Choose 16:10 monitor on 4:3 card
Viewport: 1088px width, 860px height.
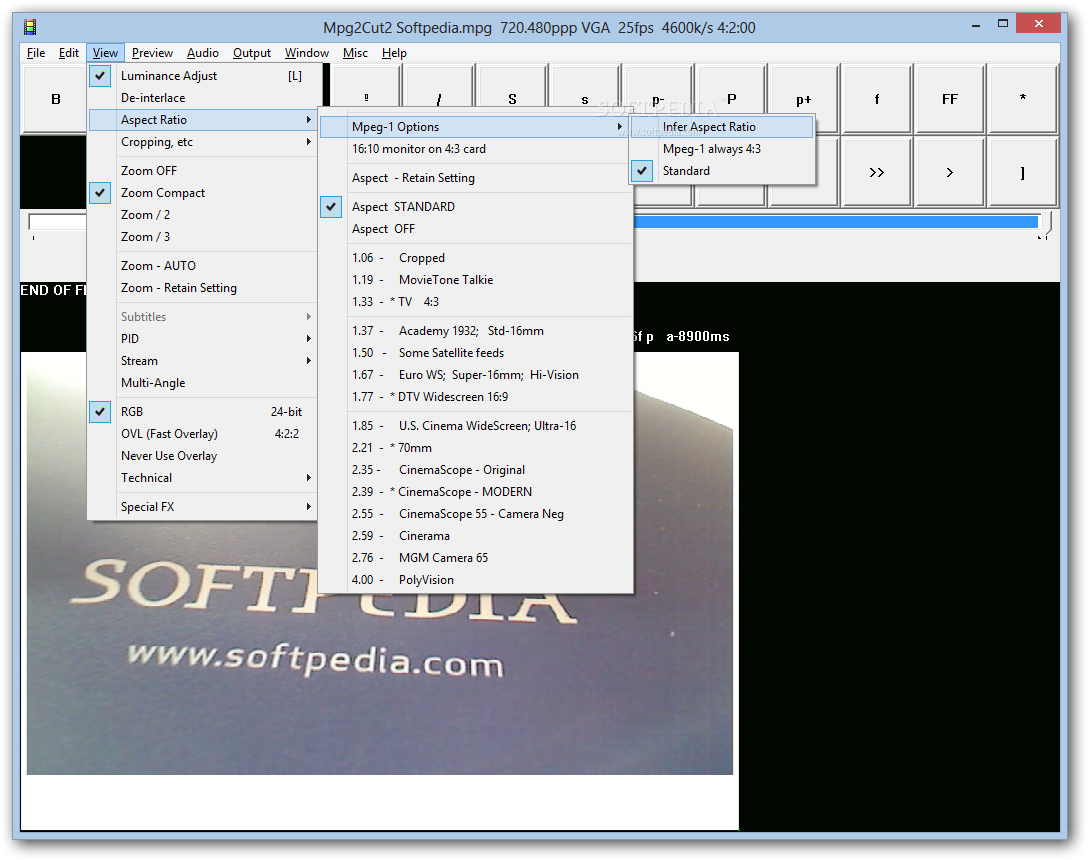point(476,149)
